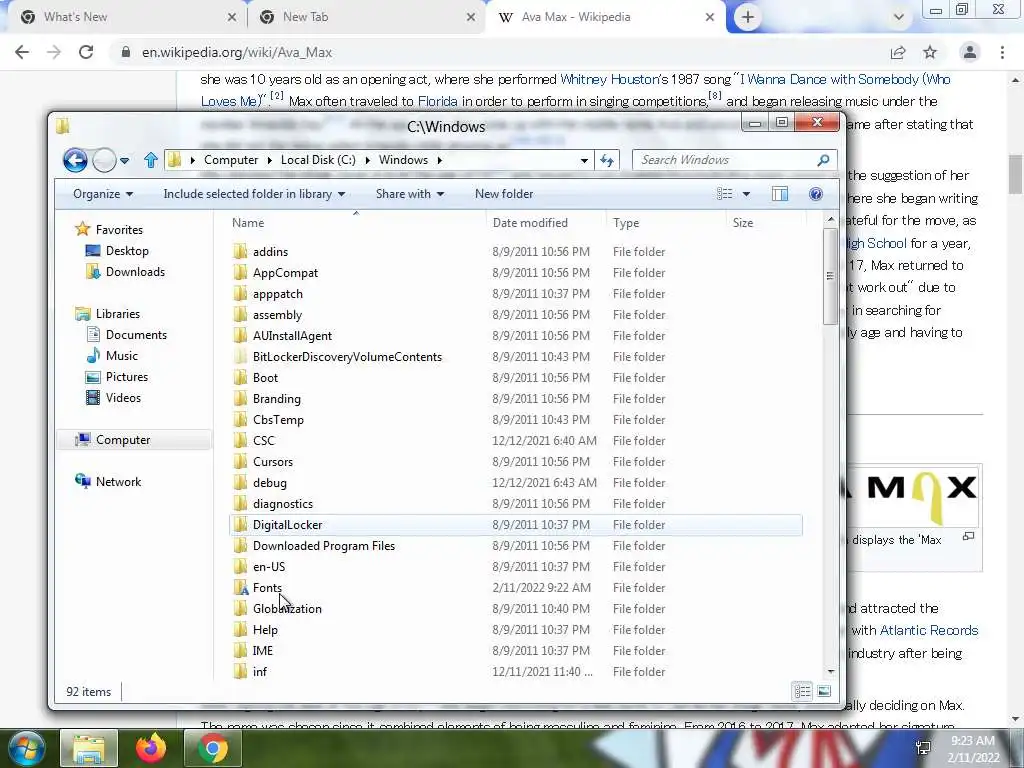
Task: Select the addins folder
Action: 270,251
